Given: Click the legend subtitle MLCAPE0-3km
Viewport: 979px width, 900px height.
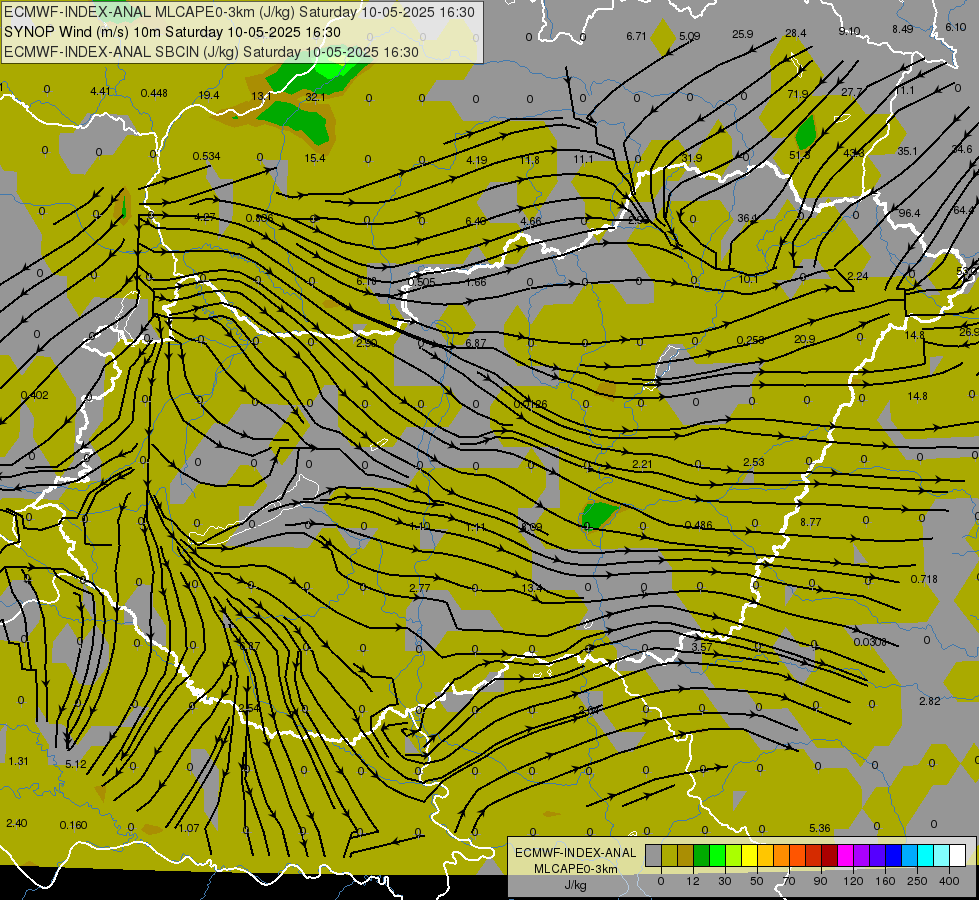Looking at the screenshot, I should tap(575, 869).
